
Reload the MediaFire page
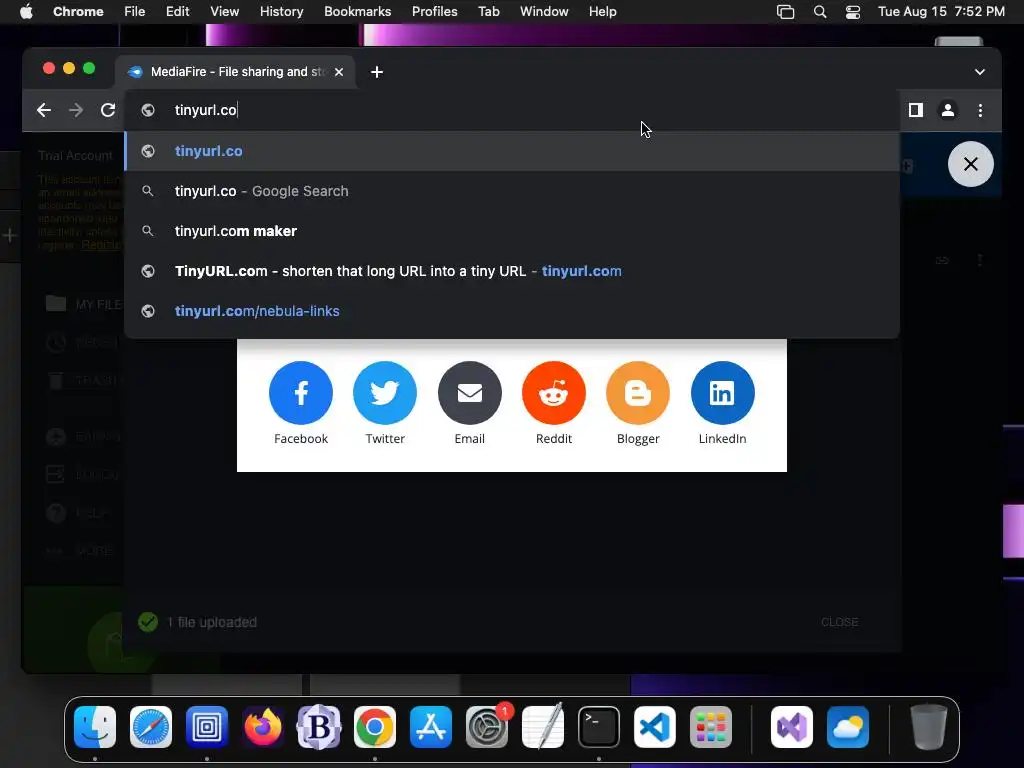[x=108, y=110]
